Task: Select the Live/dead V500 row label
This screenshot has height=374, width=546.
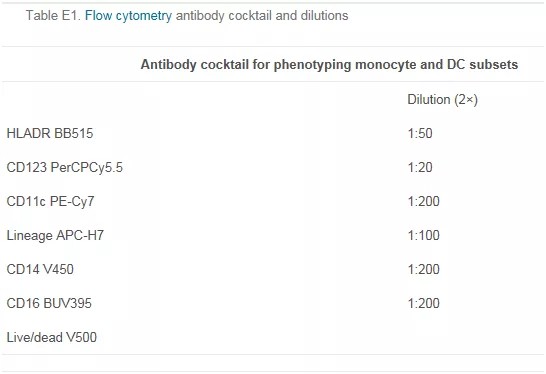Action: 52,337
